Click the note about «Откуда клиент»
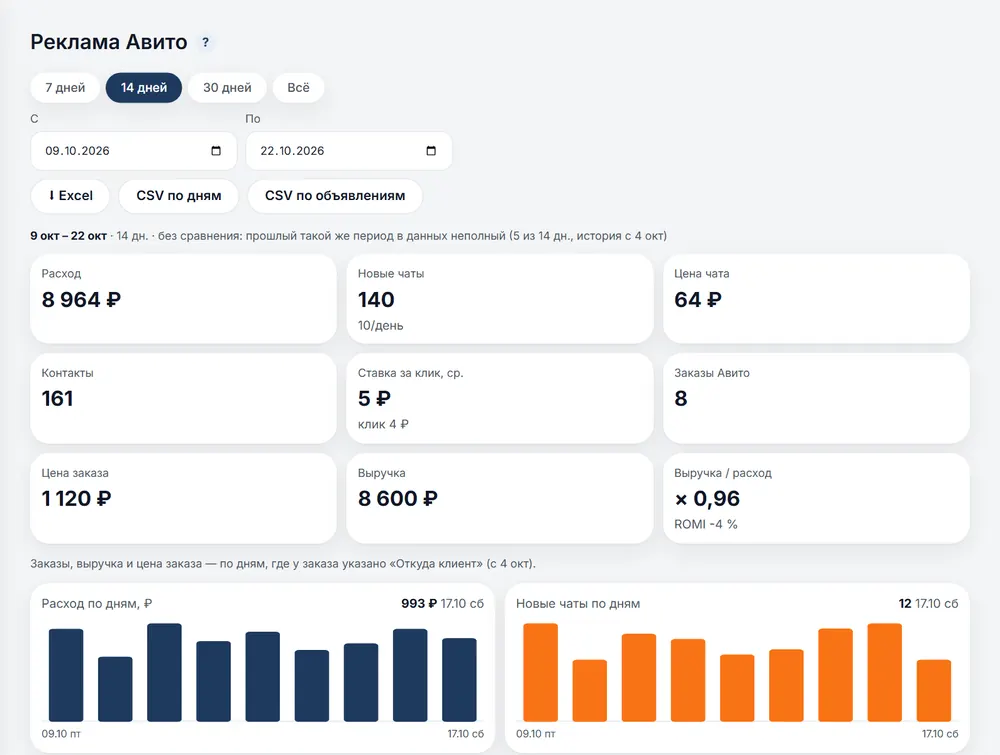This screenshot has height=755, width=1000. [x=283, y=564]
